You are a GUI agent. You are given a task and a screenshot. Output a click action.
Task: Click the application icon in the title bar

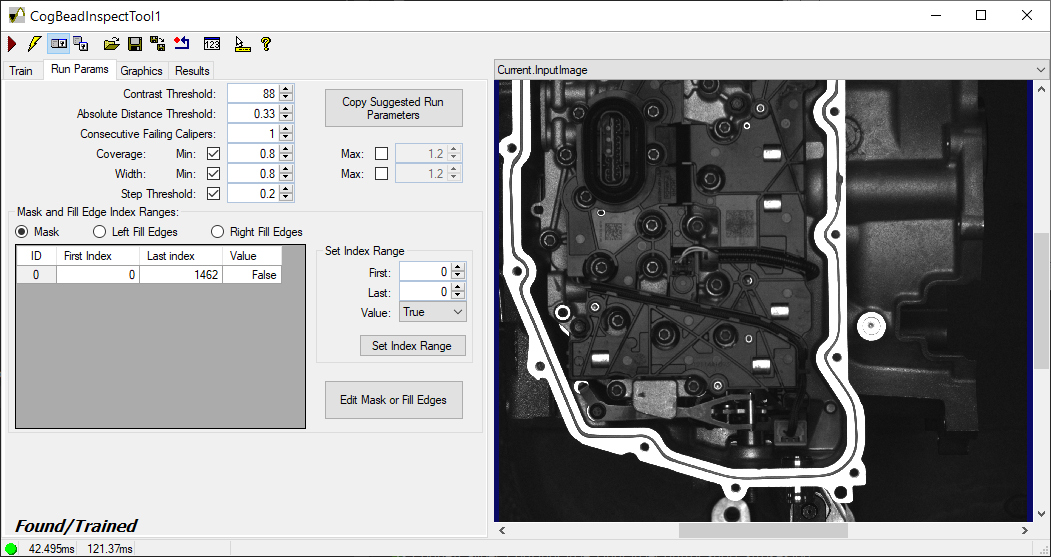tap(16, 15)
